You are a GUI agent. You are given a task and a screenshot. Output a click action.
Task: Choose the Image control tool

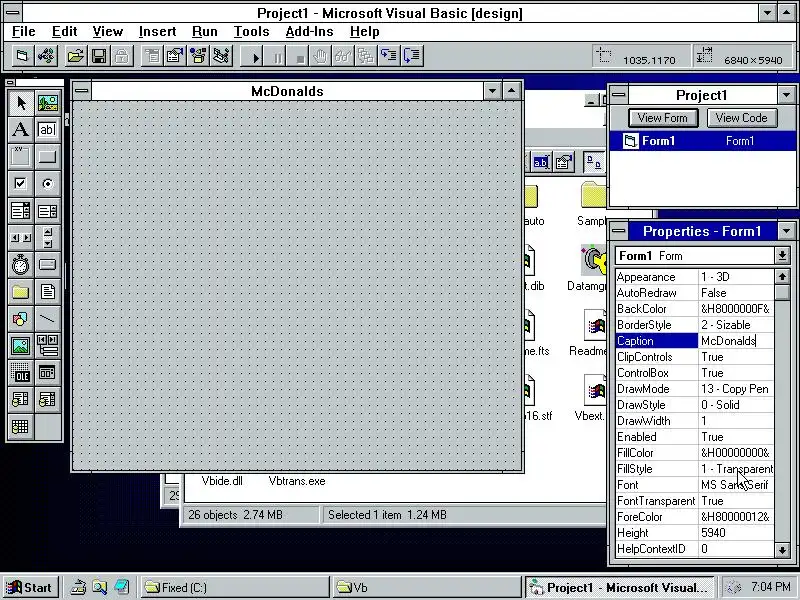[x=20, y=346]
